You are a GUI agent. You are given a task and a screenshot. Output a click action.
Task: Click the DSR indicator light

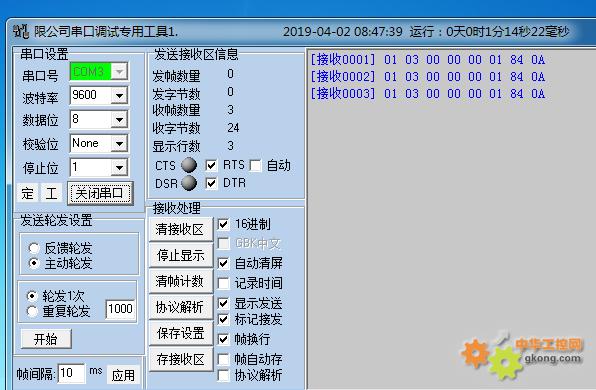tap(189, 183)
